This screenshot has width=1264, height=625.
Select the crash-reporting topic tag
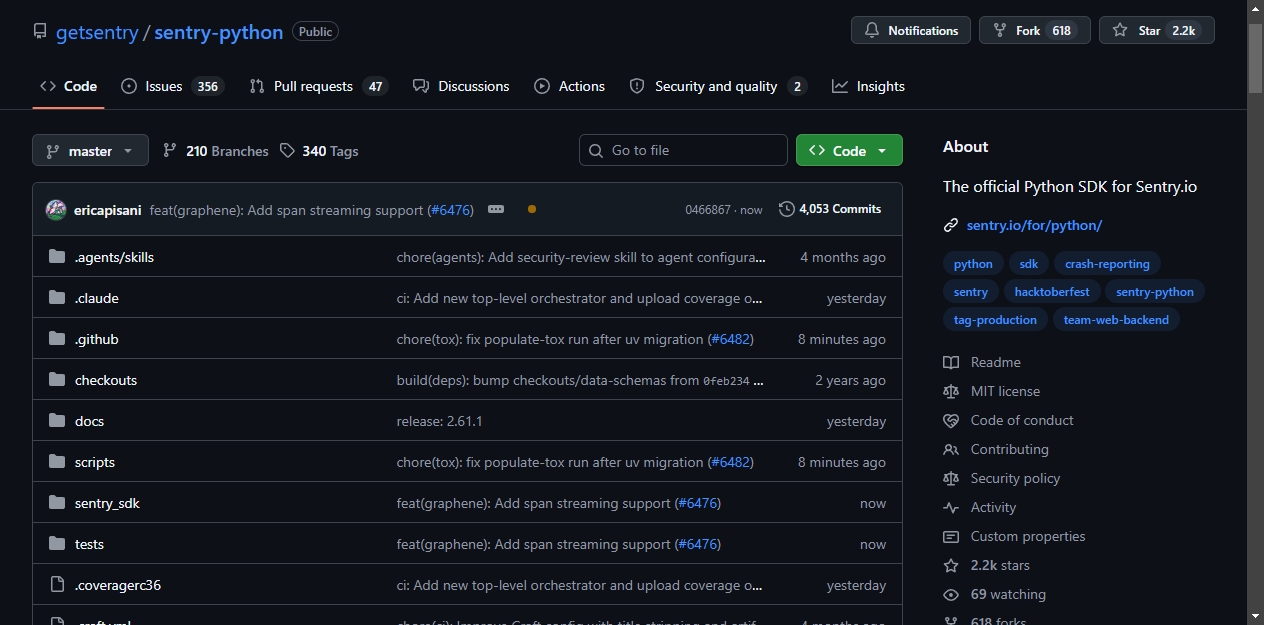(1107, 264)
